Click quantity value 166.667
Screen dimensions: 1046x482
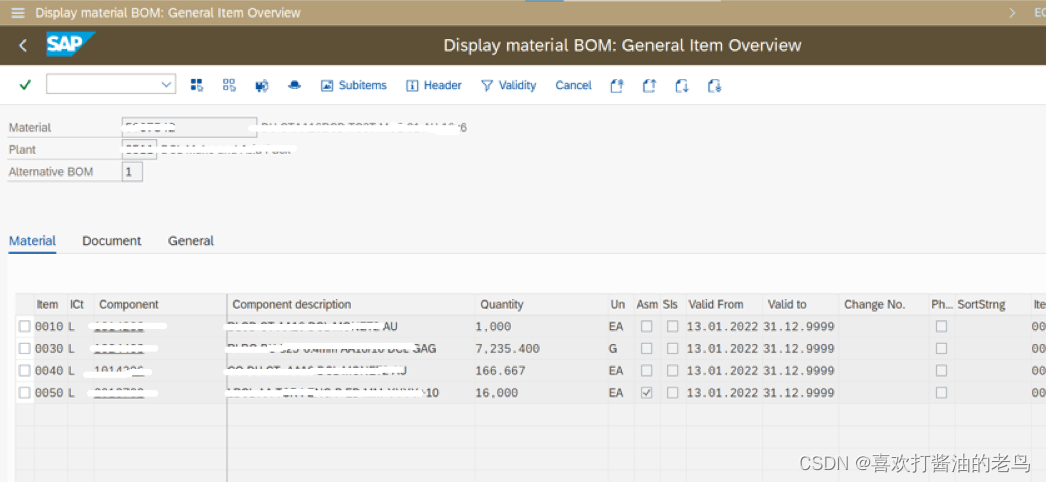tap(500, 371)
